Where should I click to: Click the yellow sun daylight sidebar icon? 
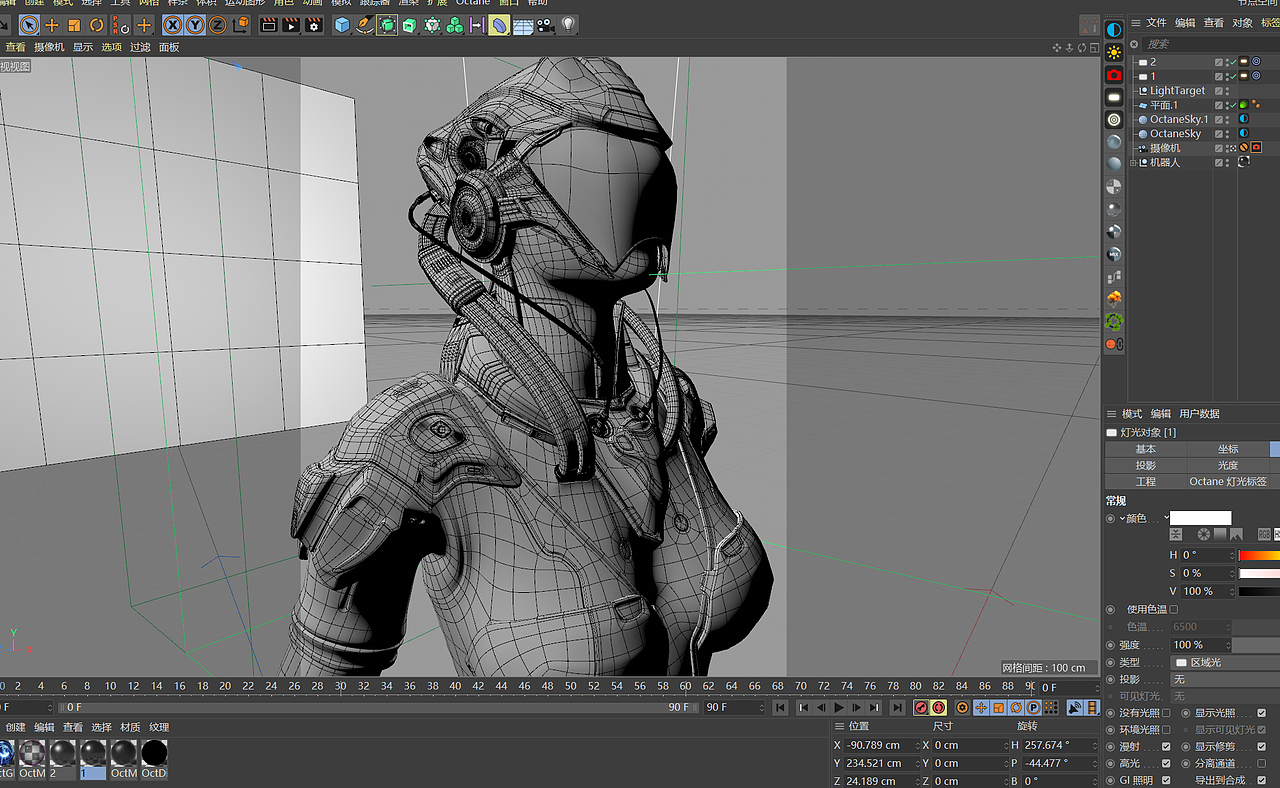[1113, 52]
